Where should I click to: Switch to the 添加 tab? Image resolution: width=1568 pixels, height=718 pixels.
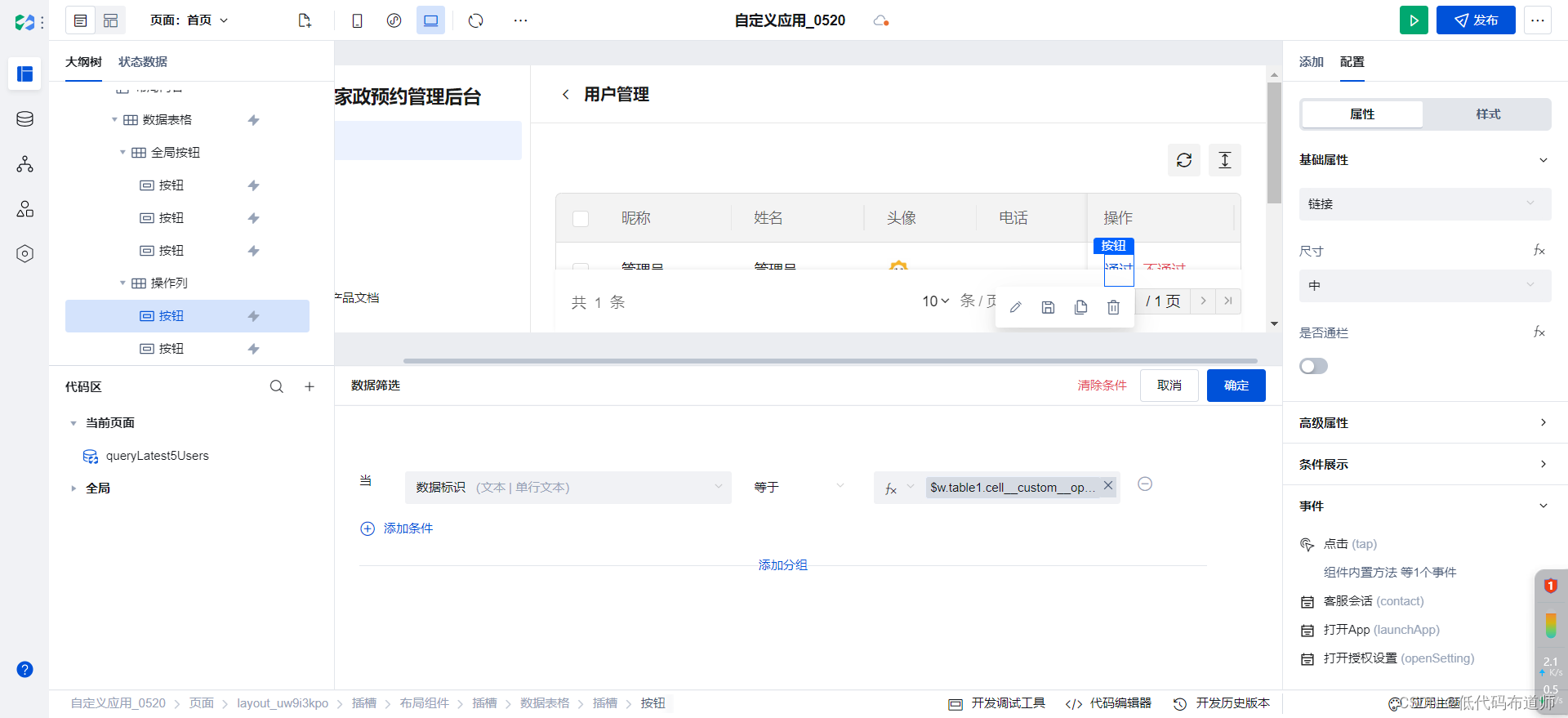pyautogui.click(x=1312, y=62)
